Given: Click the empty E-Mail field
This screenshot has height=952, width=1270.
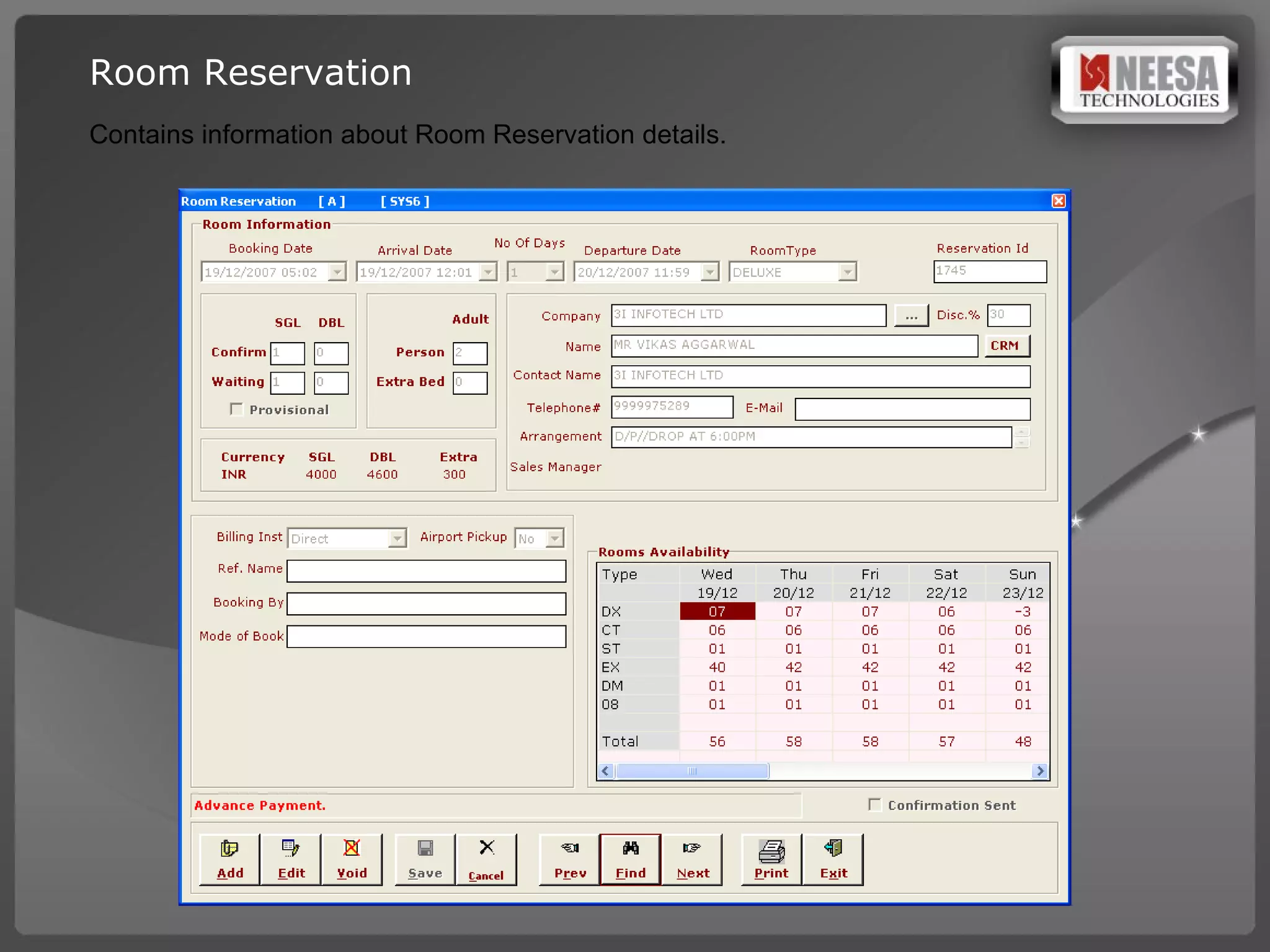Looking at the screenshot, I should pos(913,409).
